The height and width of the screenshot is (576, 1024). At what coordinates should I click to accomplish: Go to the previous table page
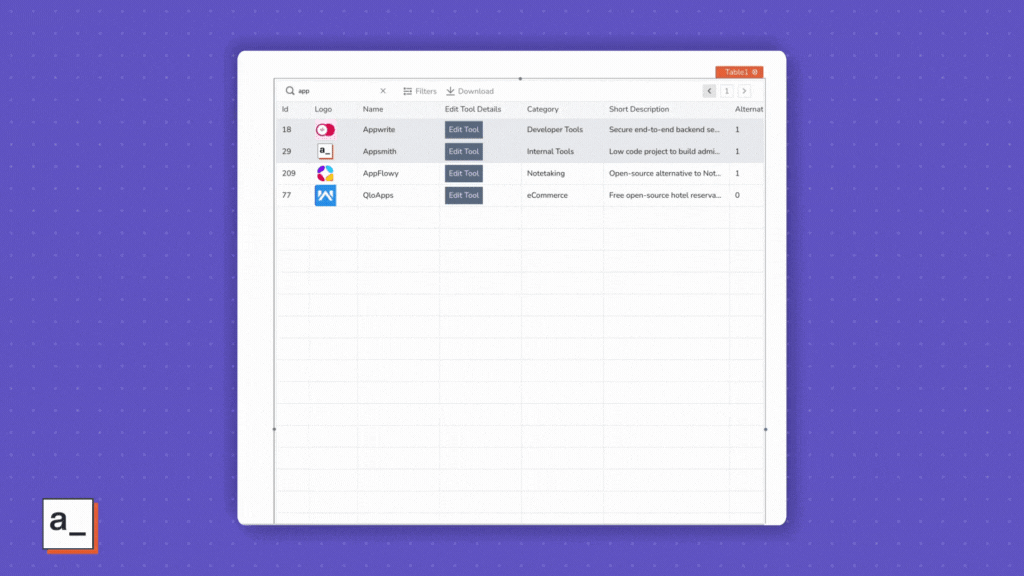[x=709, y=91]
